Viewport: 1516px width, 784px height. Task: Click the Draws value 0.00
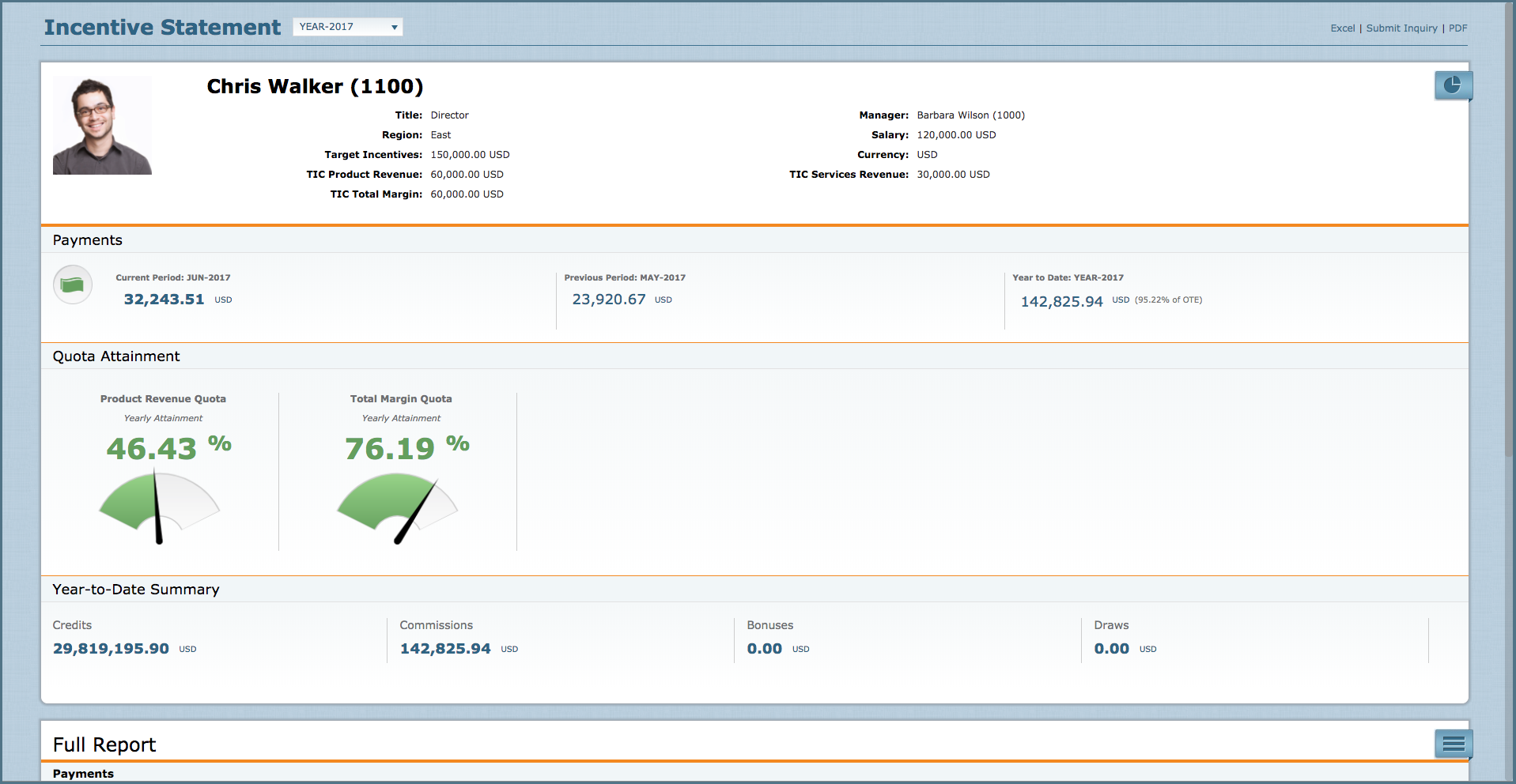click(x=1111, y=649)
